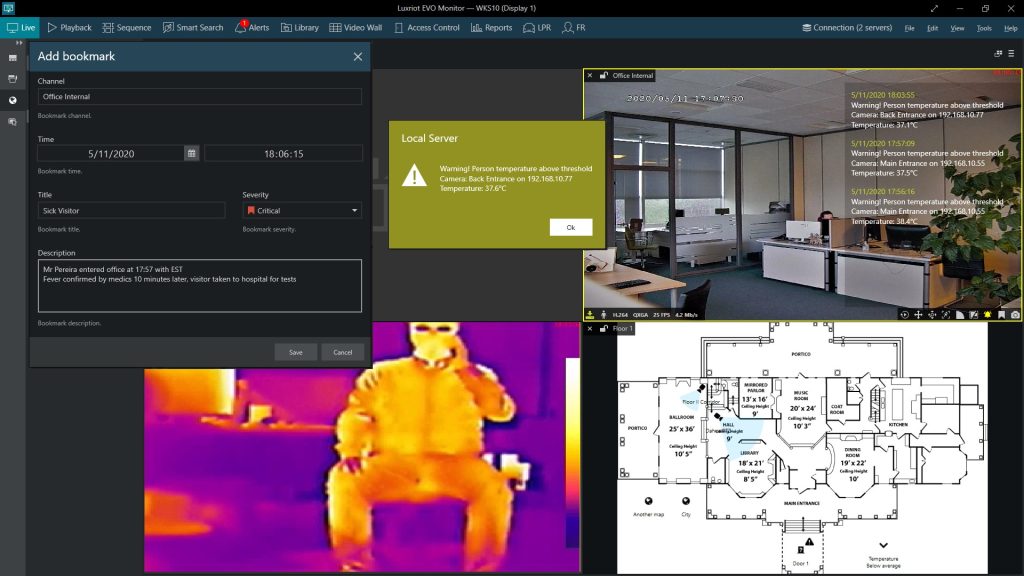Screen dimensions: 1024x576
Task: Save the bookmark
Action: [x=296, y=352]
